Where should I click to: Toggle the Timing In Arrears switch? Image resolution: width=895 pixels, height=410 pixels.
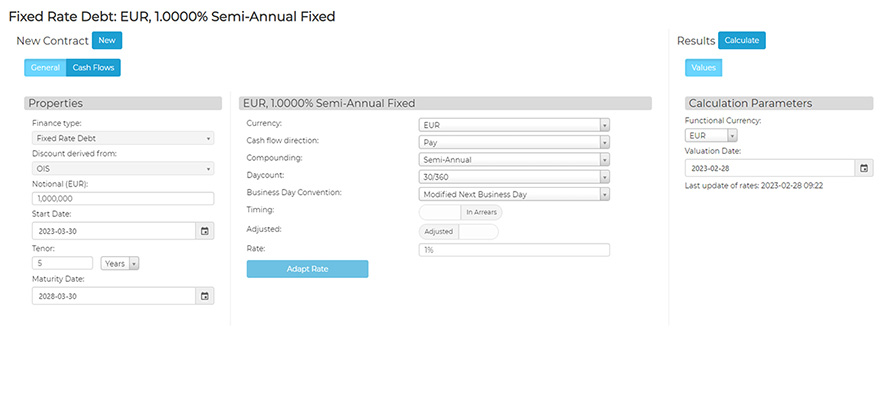[460, 212]
